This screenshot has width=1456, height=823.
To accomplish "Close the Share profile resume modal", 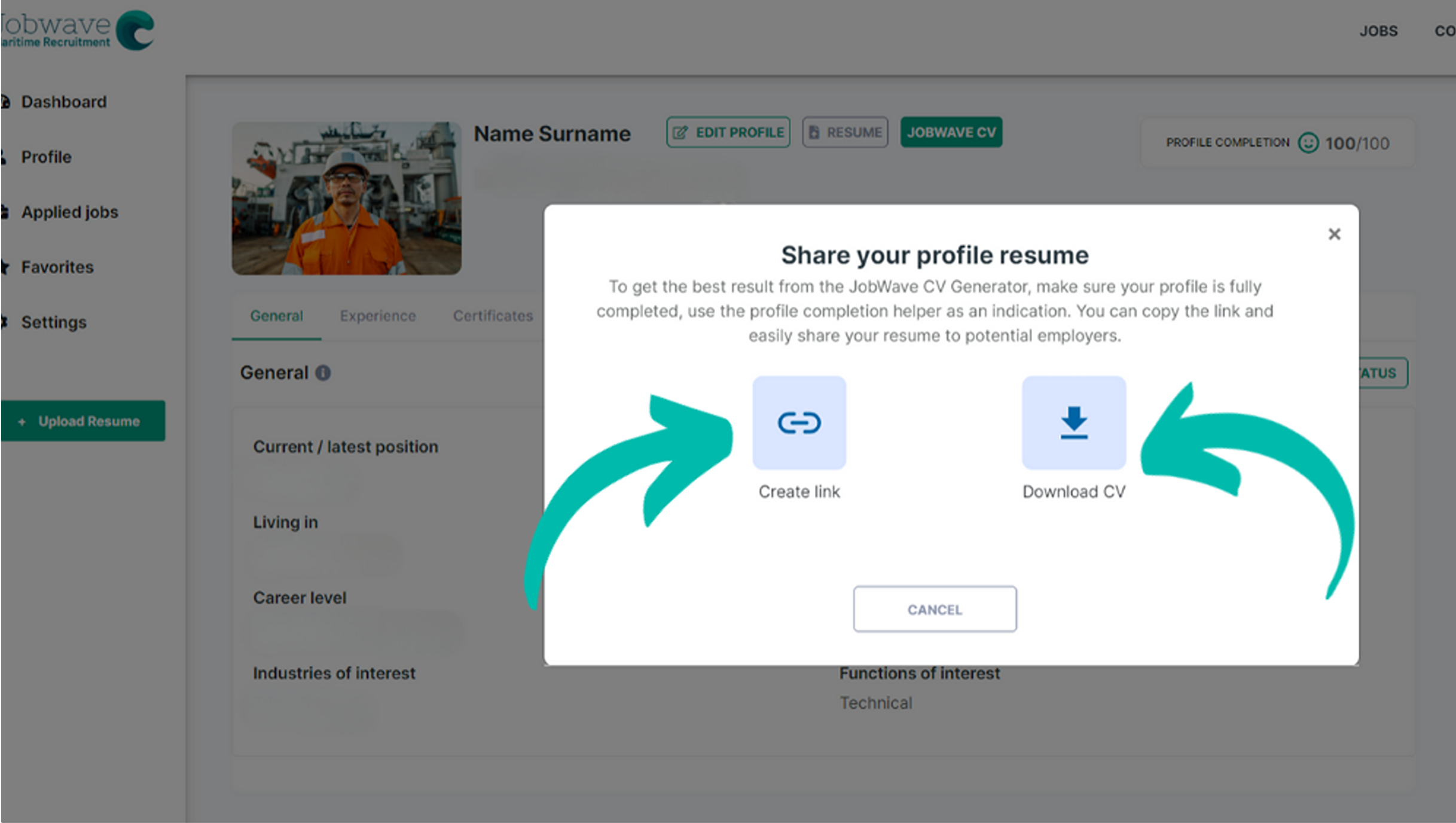I will (1334, 234).
